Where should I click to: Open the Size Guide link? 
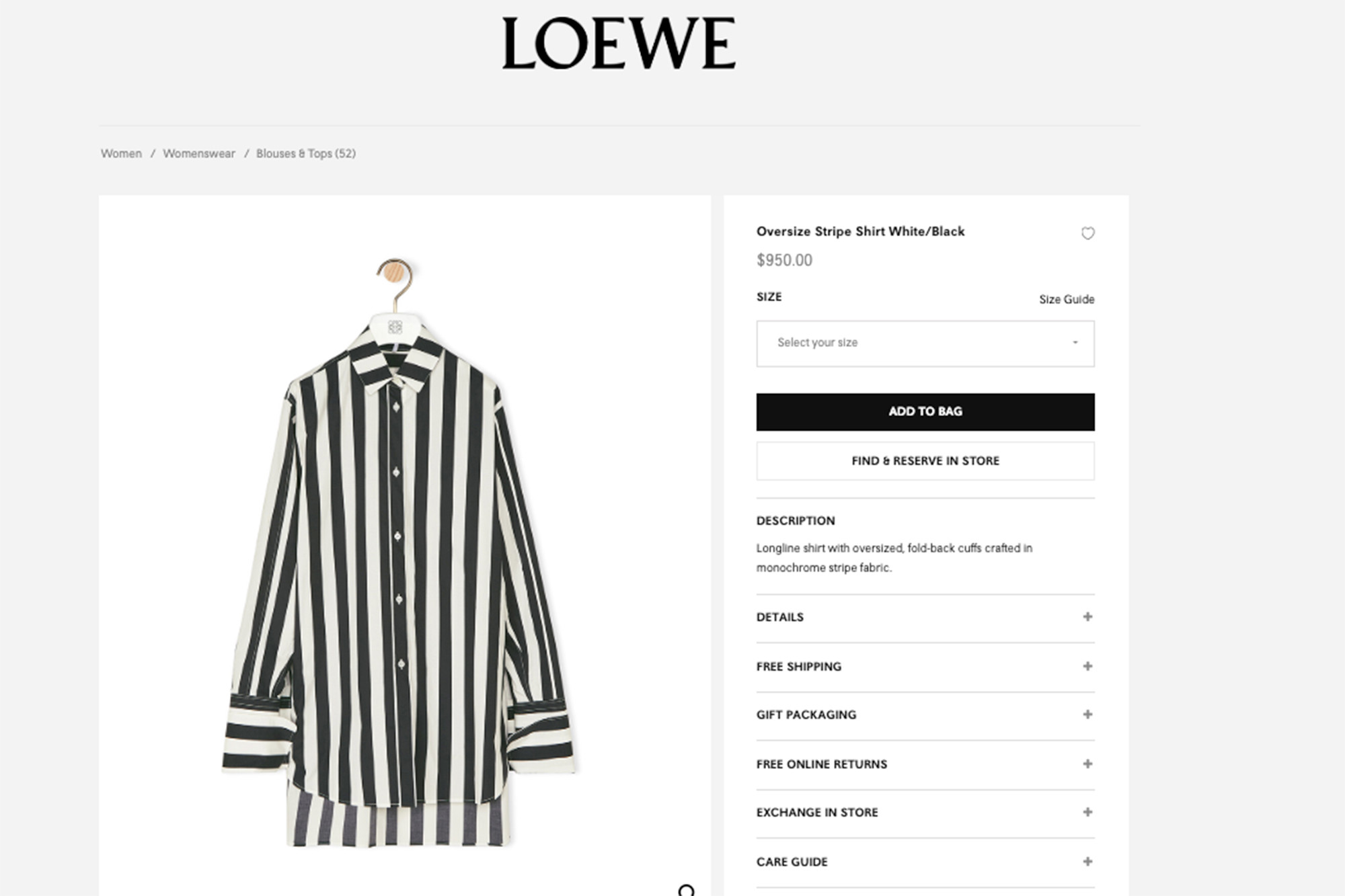coord(1067,299)
